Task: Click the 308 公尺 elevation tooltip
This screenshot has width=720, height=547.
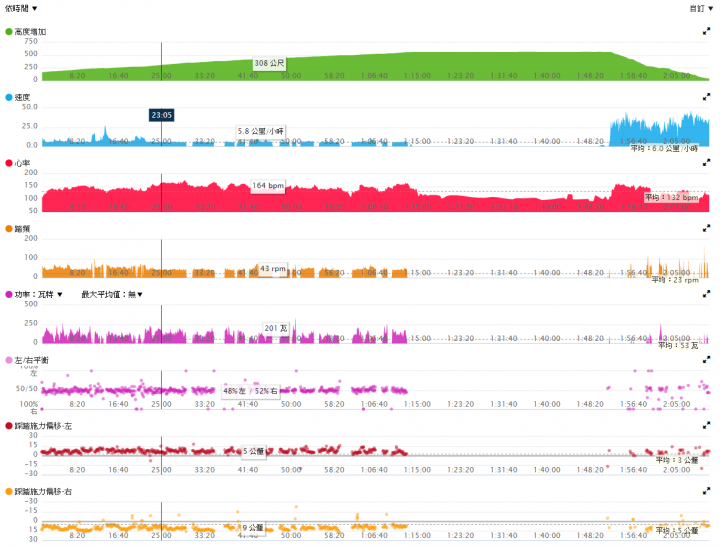Action: [270, 63]
